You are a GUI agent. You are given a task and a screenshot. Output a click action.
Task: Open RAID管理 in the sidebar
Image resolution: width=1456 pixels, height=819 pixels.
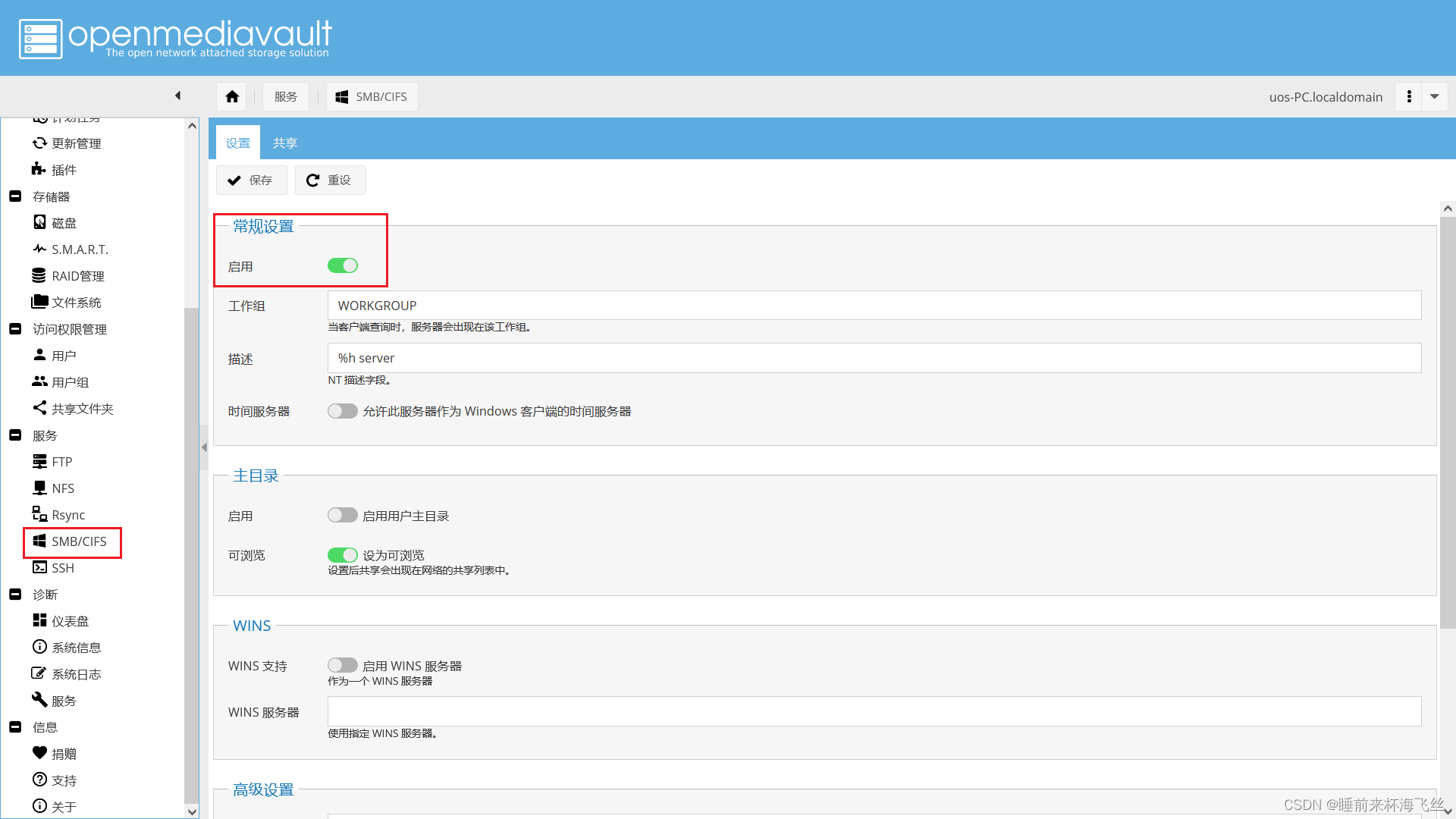(x=77, y=276)
